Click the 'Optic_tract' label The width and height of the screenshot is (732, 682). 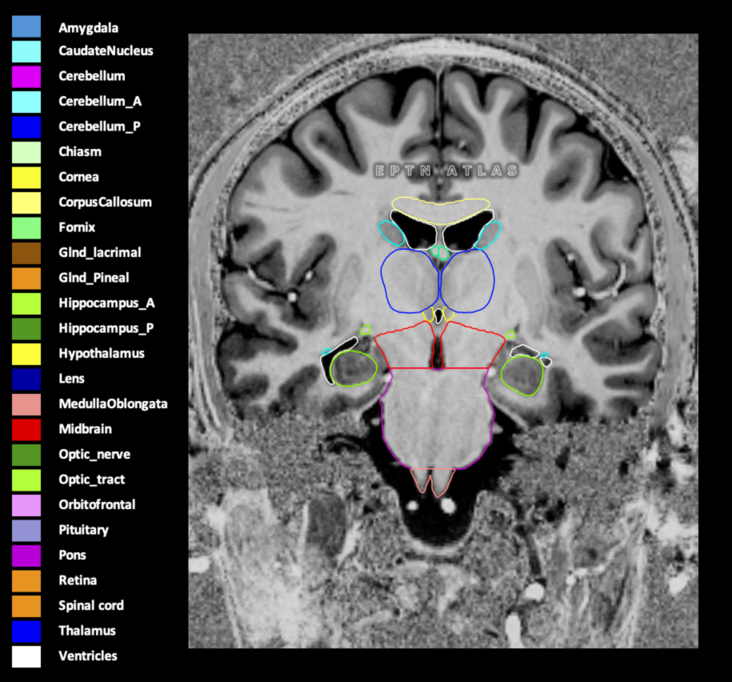coord(92,480)
